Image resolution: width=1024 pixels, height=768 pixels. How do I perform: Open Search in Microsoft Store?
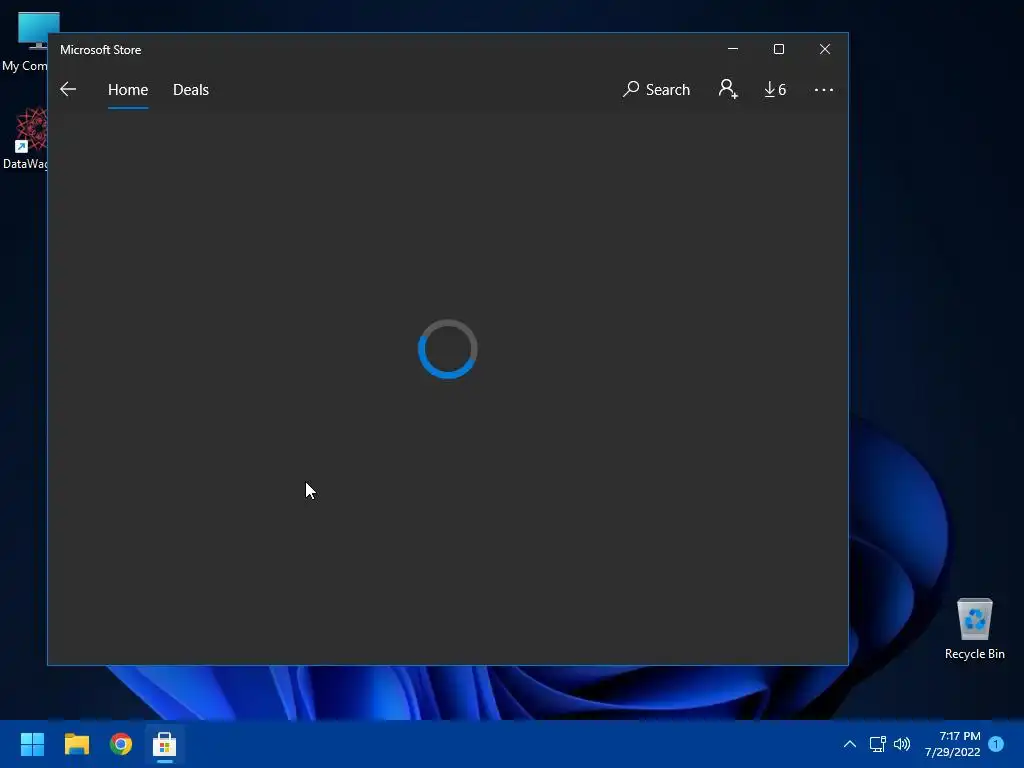656,89
